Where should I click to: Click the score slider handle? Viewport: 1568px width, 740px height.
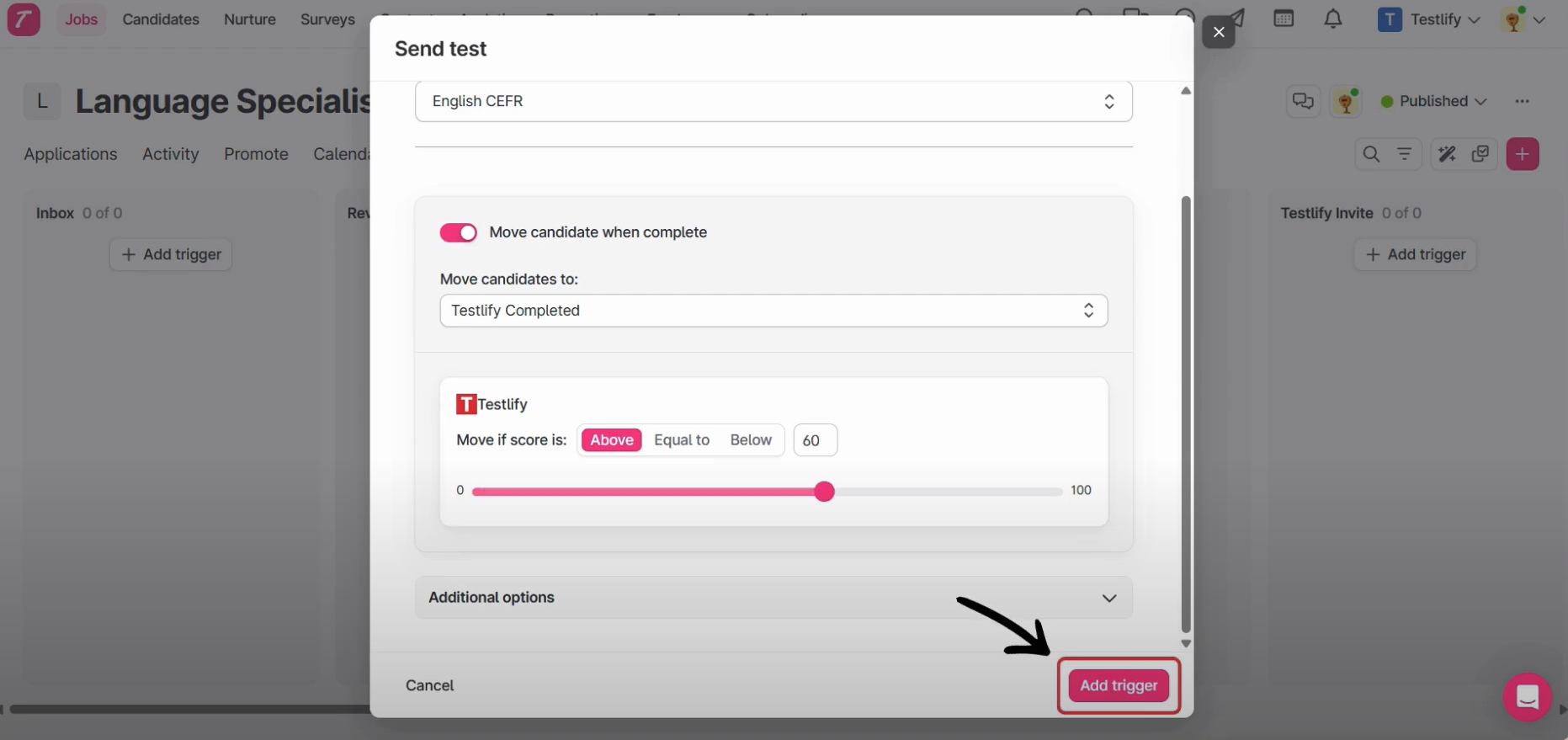(825, 492)
